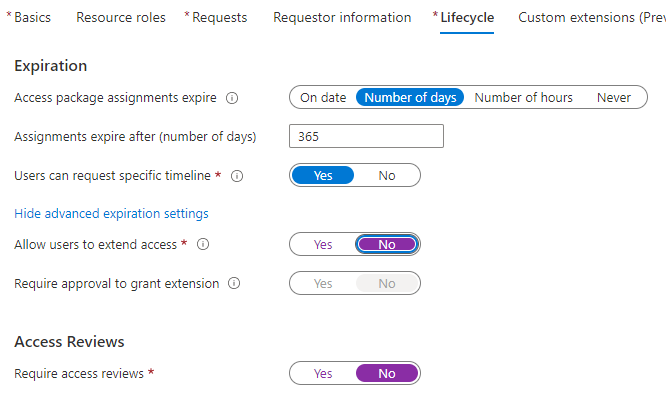Enable Allow users to extend access with Yes
The image size is (666, 401).
[x=323, y=244]
